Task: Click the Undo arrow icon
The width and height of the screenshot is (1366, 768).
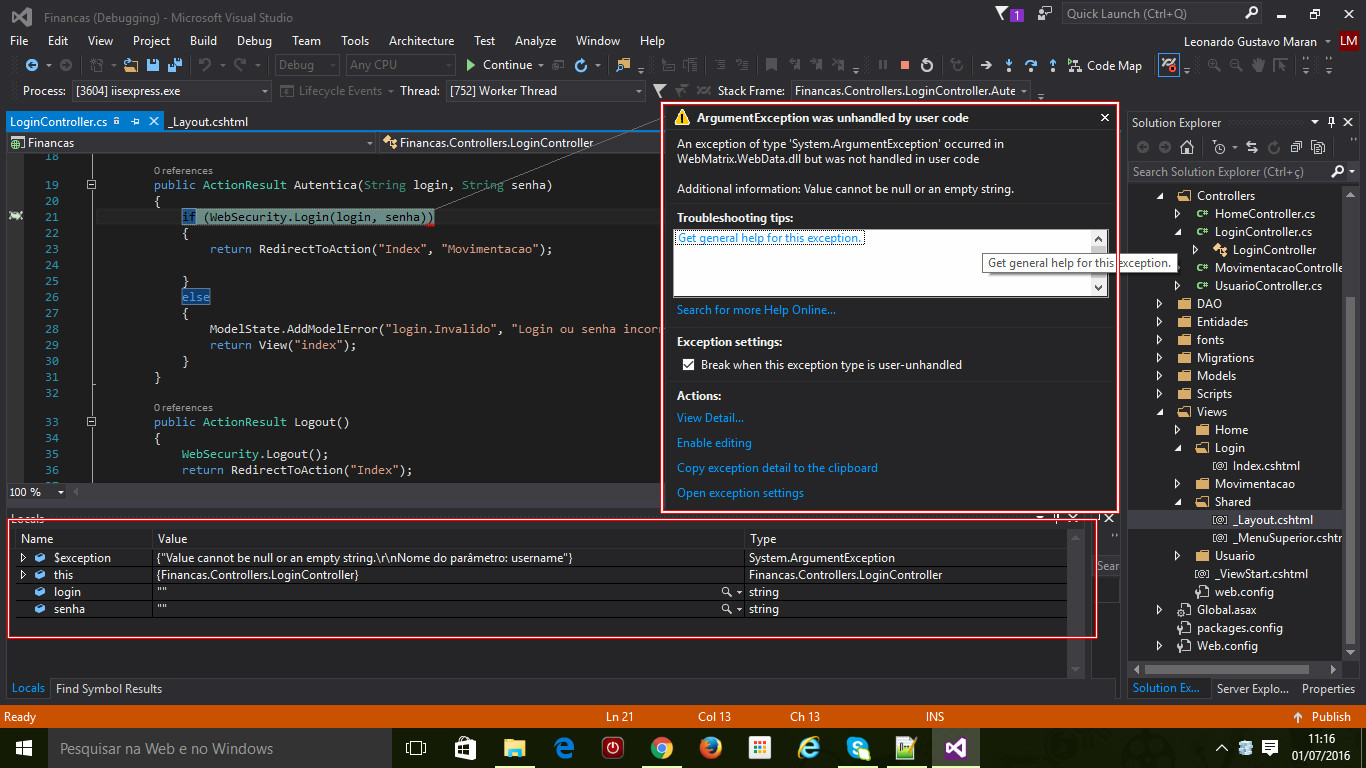Action: coord(205,65)
